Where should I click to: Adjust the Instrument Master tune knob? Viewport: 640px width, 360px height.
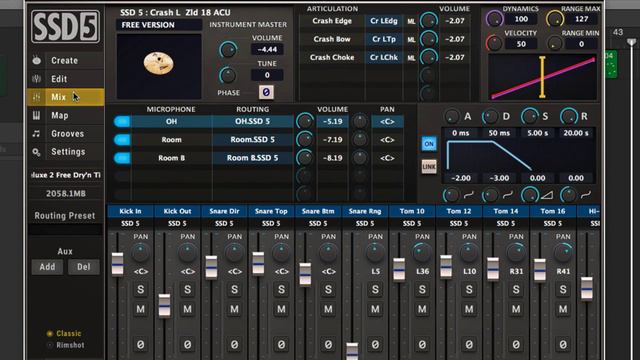pyautogui.click(x=227, y=75)
